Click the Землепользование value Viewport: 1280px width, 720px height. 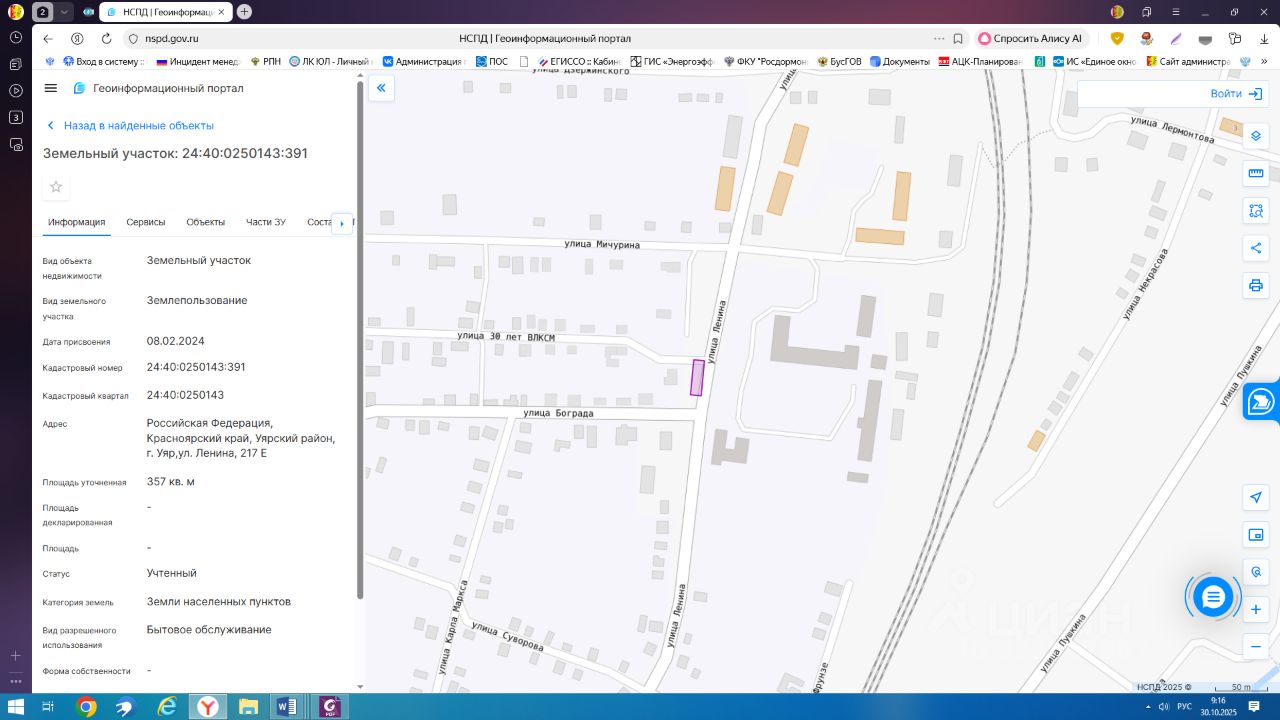[x=197, y=301]
